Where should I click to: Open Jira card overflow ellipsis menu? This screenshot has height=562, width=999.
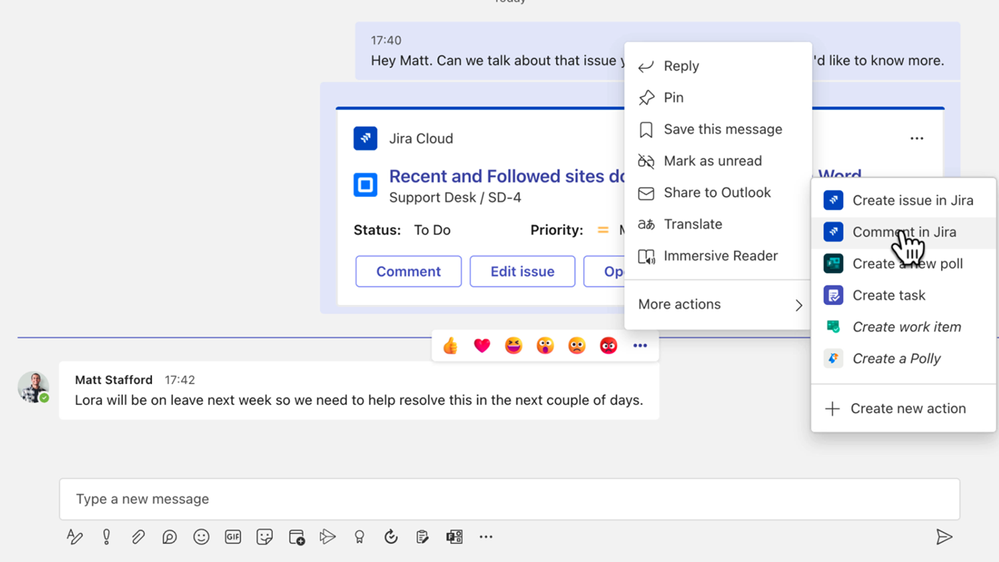pos(917,138)
